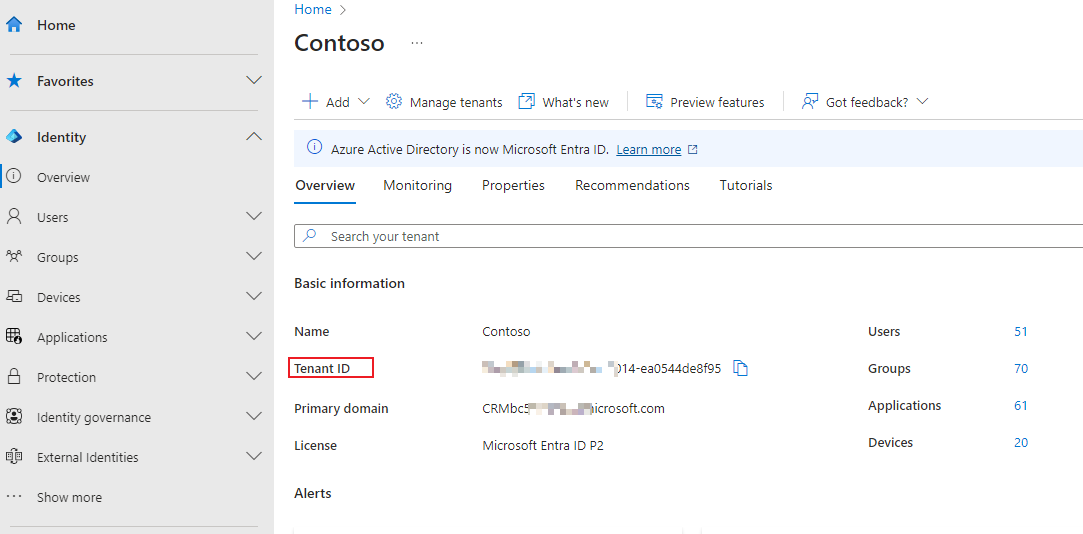The width and height of the screenshot is (1083, 534).
Task: Click the Devices icon in sidebar
Action: click(14, 296)
